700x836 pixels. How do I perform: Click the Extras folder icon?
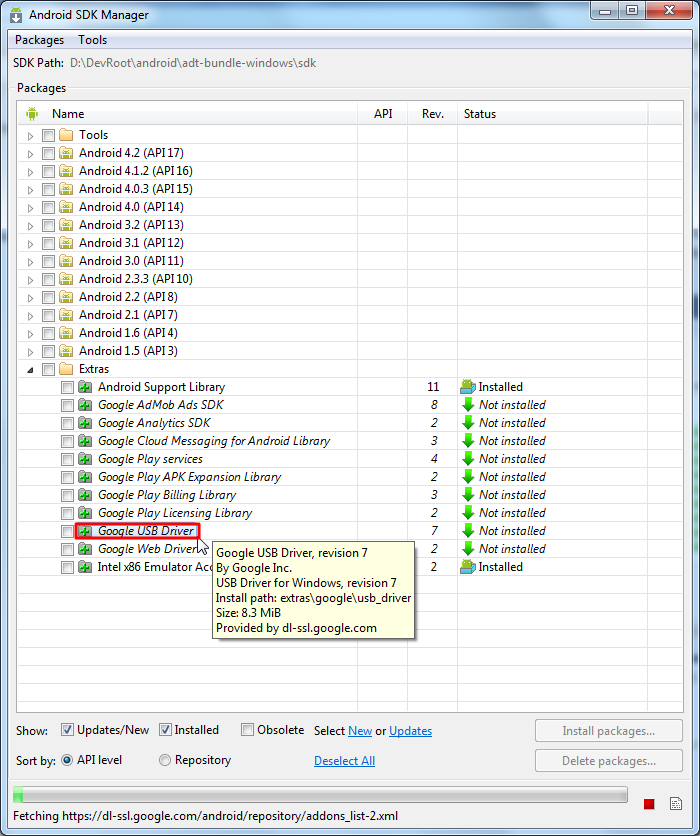[x=66, y=369]
